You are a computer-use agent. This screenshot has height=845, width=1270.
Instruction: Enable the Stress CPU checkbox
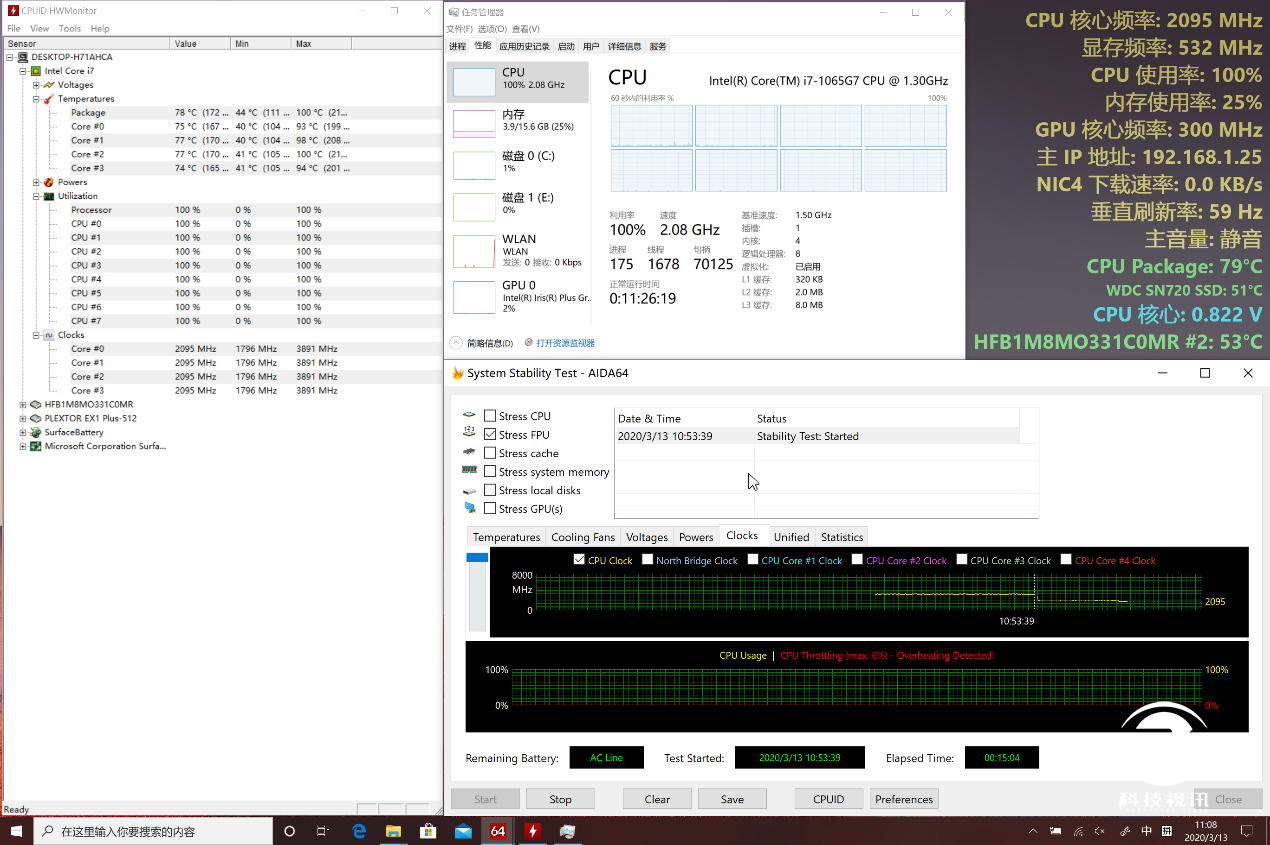click(x=490, y=416)
